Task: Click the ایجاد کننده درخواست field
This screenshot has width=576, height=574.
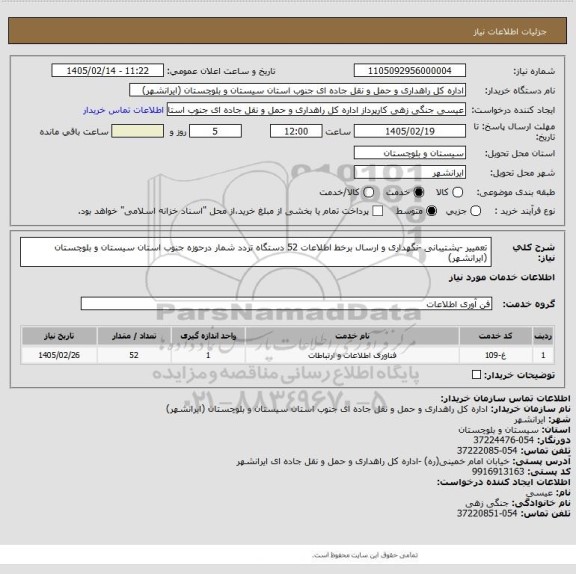Action: click(x=316, y=110)
